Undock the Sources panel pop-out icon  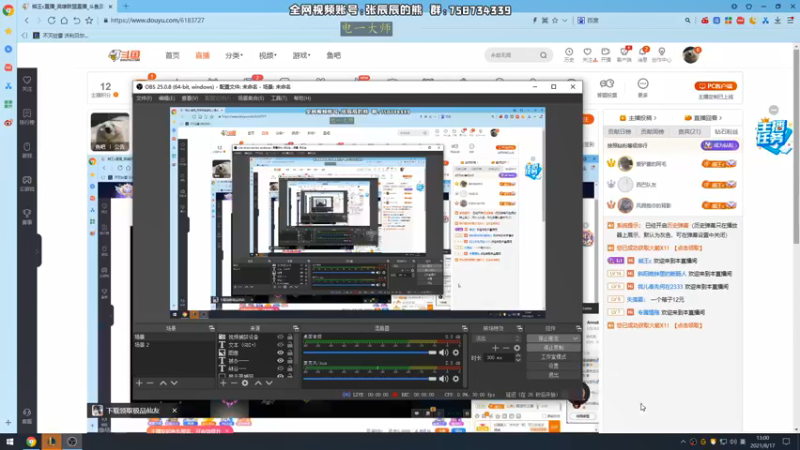tap(295, 329)
